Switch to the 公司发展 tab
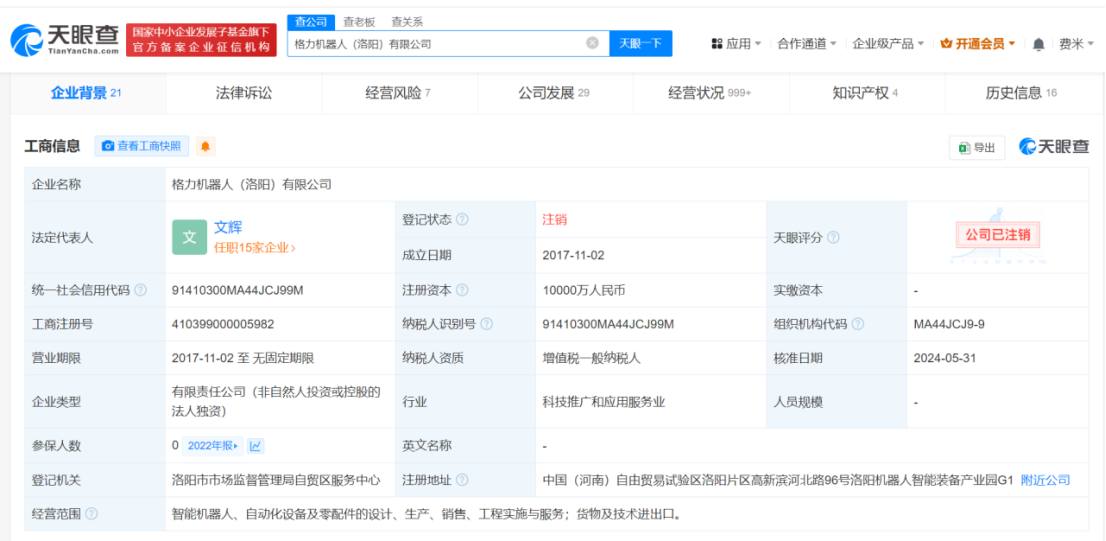1106x541 pixels. tap(554, 93)
